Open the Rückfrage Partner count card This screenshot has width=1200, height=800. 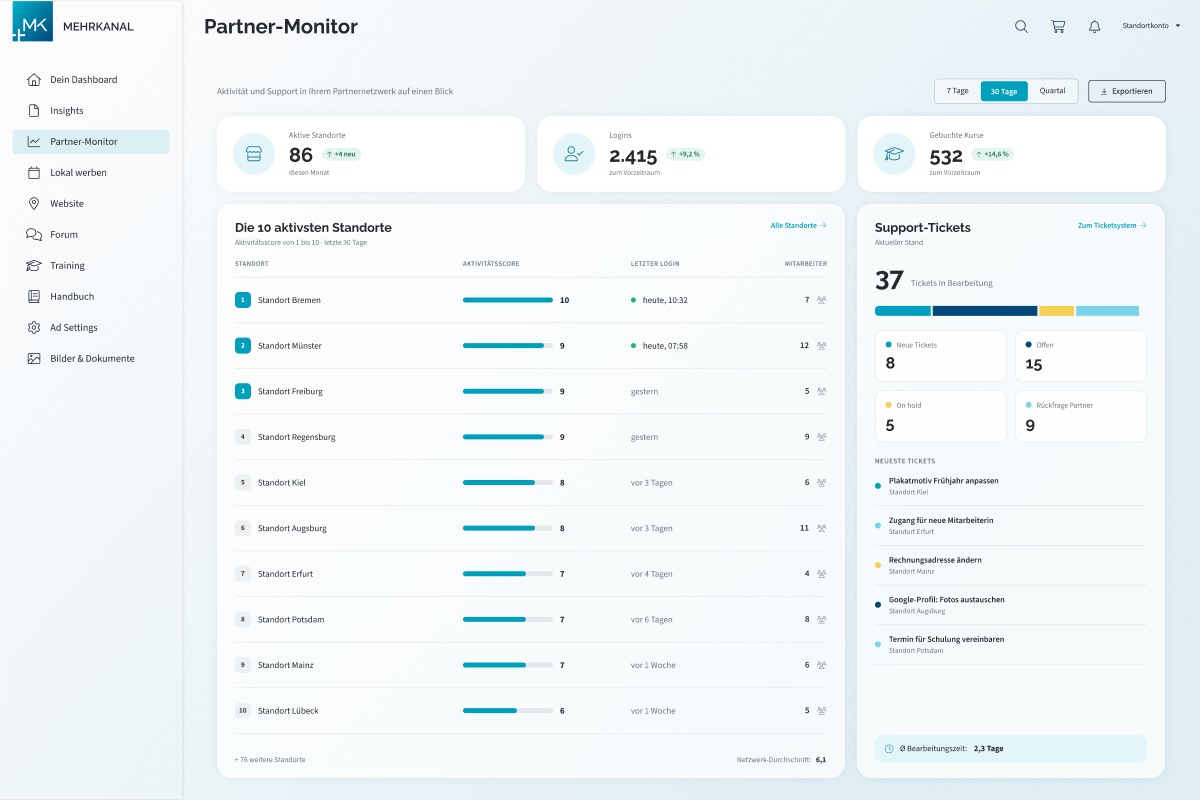[1081, 416]
